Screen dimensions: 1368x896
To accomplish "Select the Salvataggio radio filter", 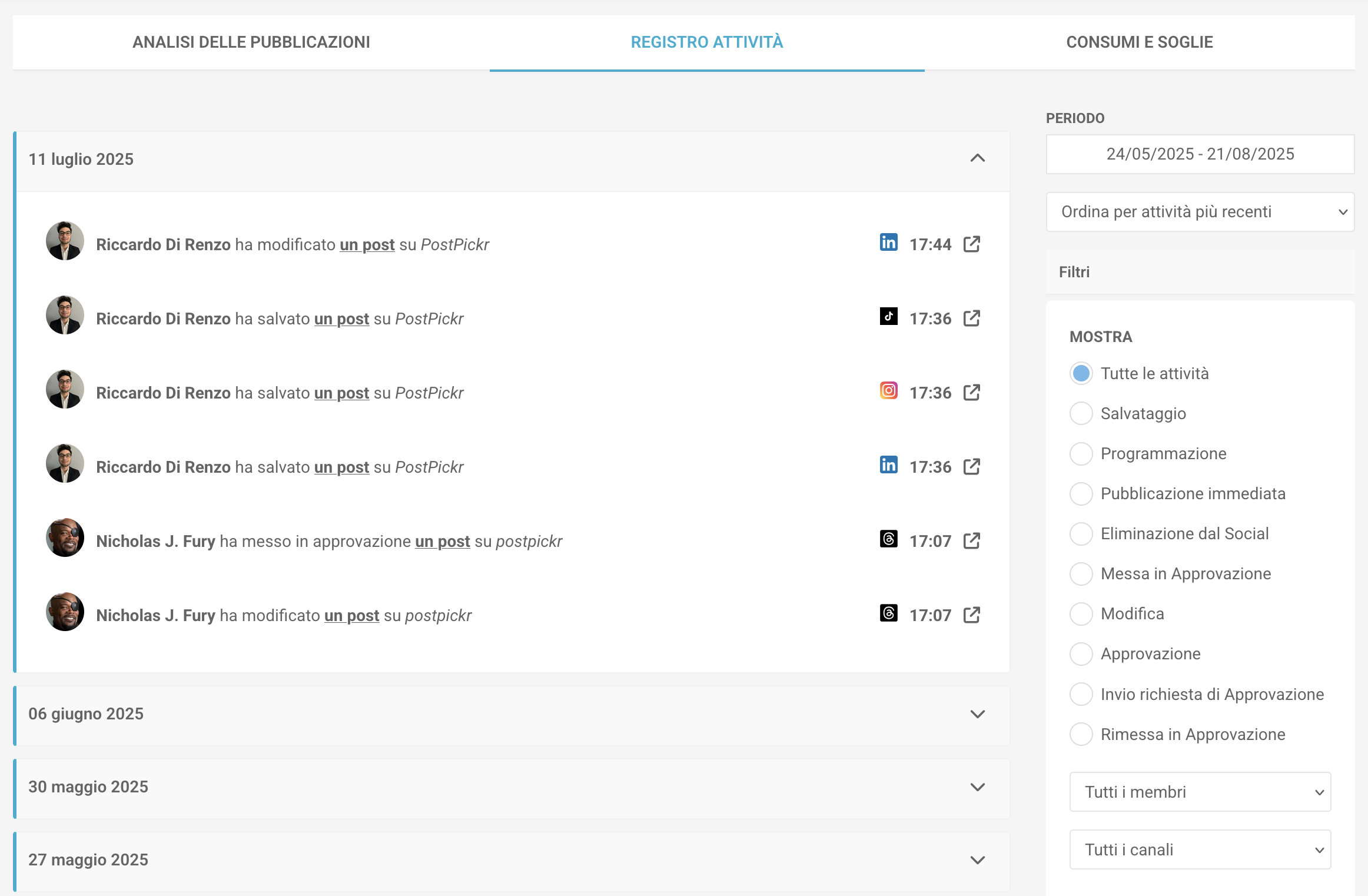I will click(1081, 414).
